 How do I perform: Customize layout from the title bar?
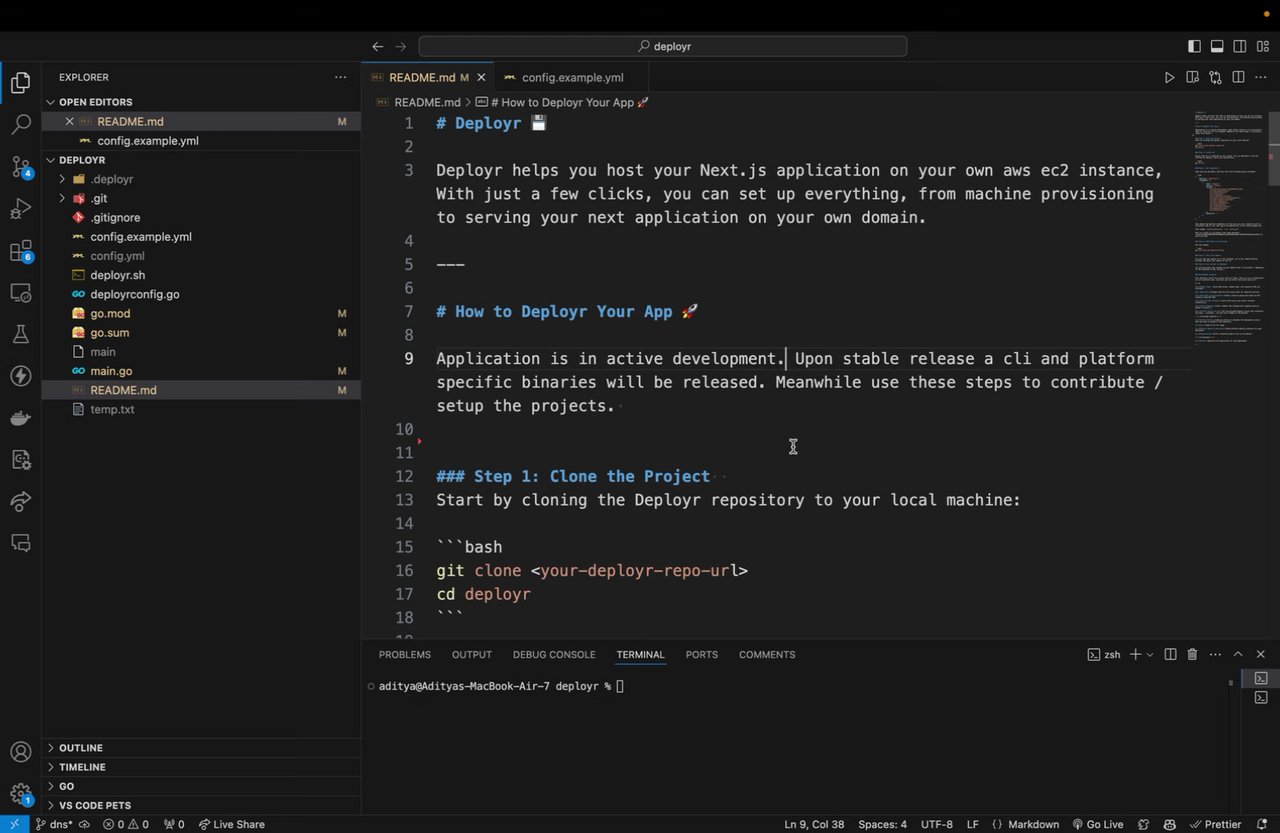pos(1263,46)
